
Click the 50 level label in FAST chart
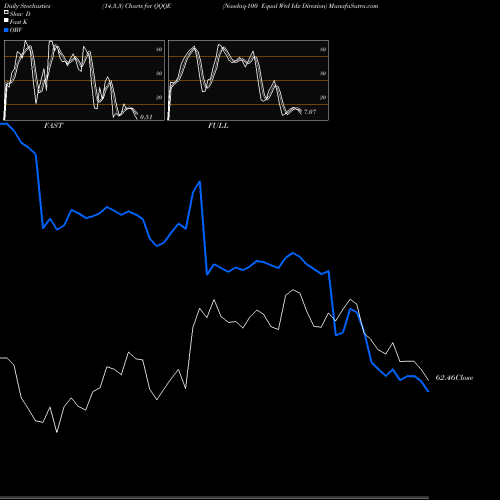tap(159, 73)
